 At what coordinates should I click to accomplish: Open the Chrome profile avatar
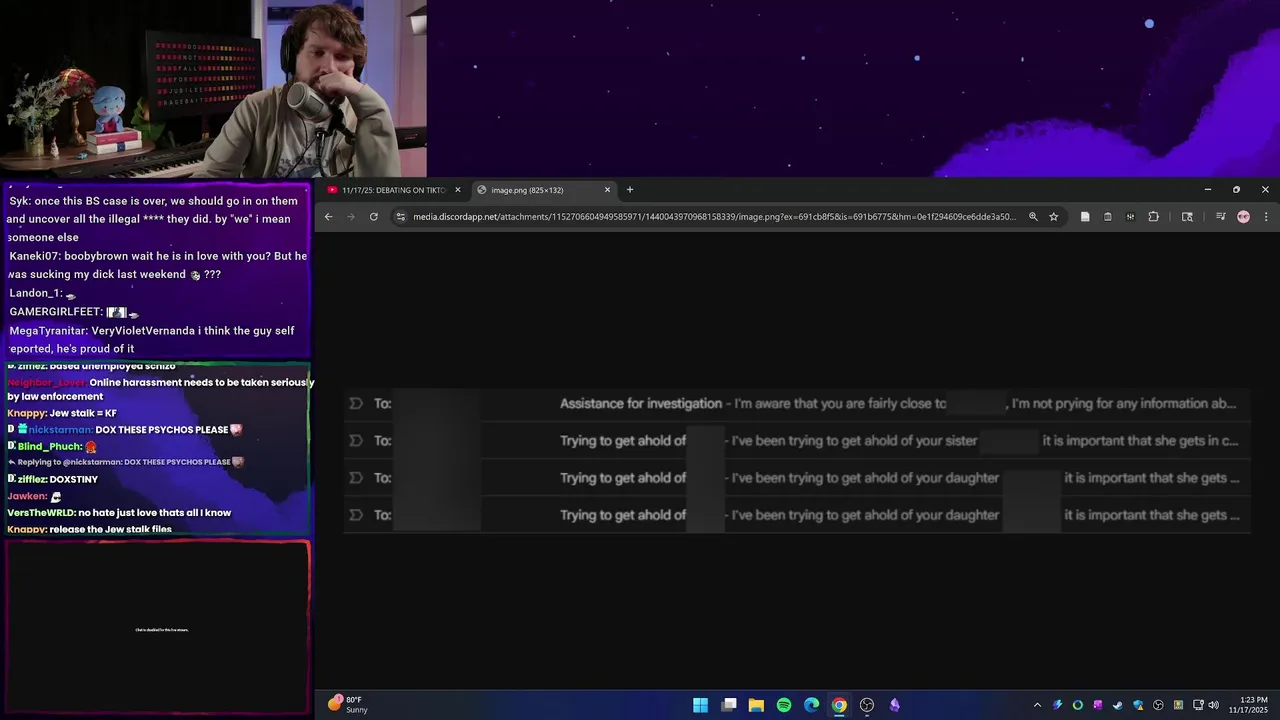[1243, 216]
